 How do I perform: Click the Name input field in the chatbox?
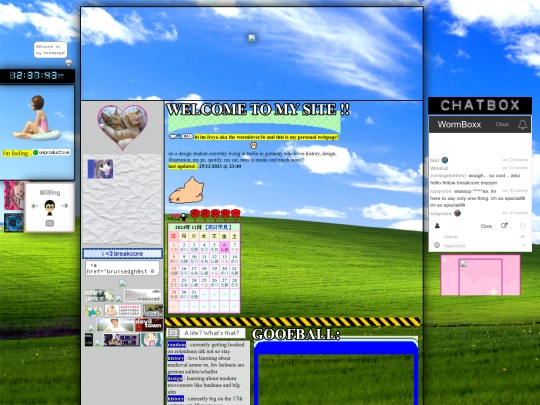pyautogui.click(x=480, y=237)
